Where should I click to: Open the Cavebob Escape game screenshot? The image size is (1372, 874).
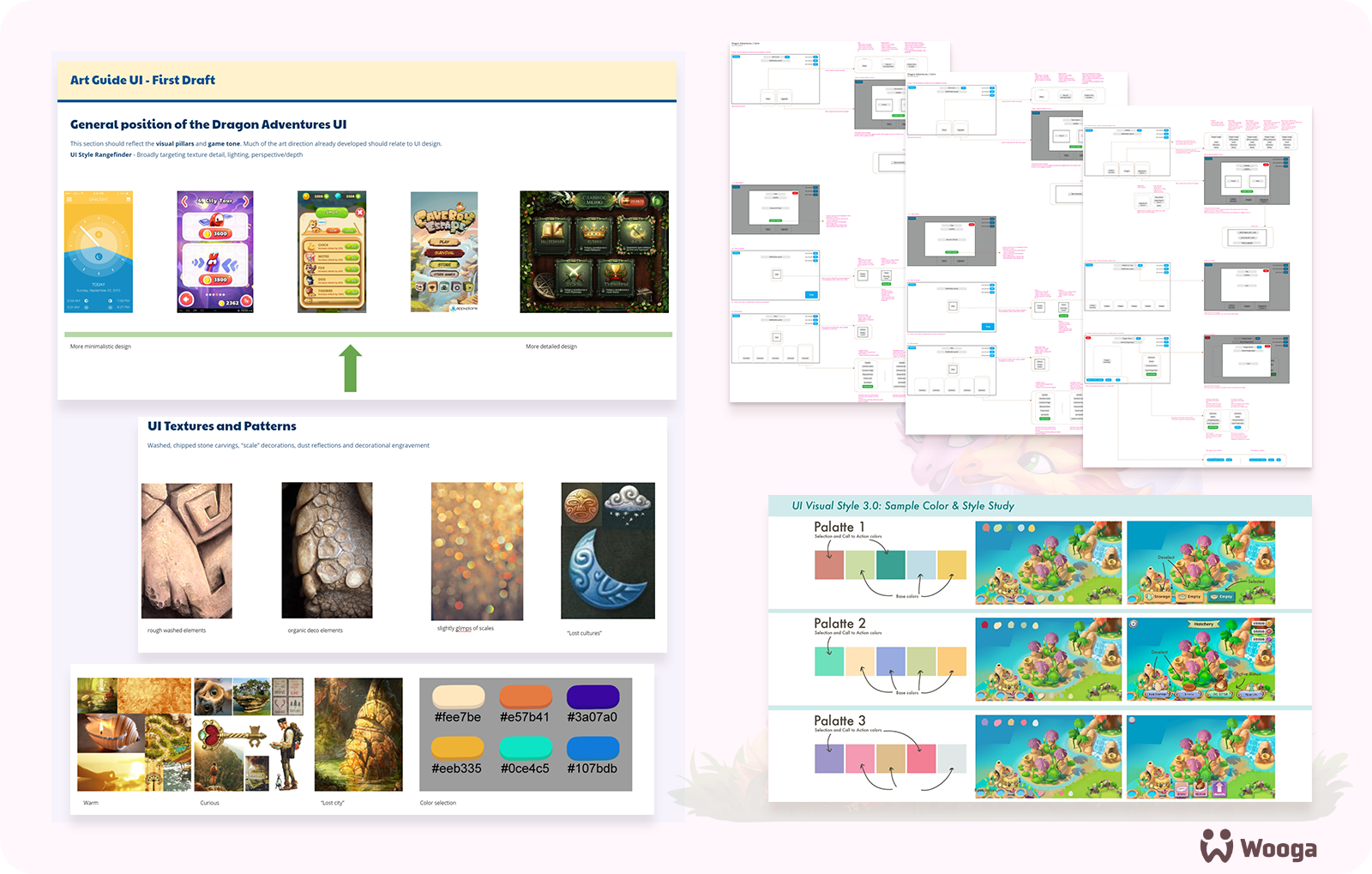(x=444, y=252)
